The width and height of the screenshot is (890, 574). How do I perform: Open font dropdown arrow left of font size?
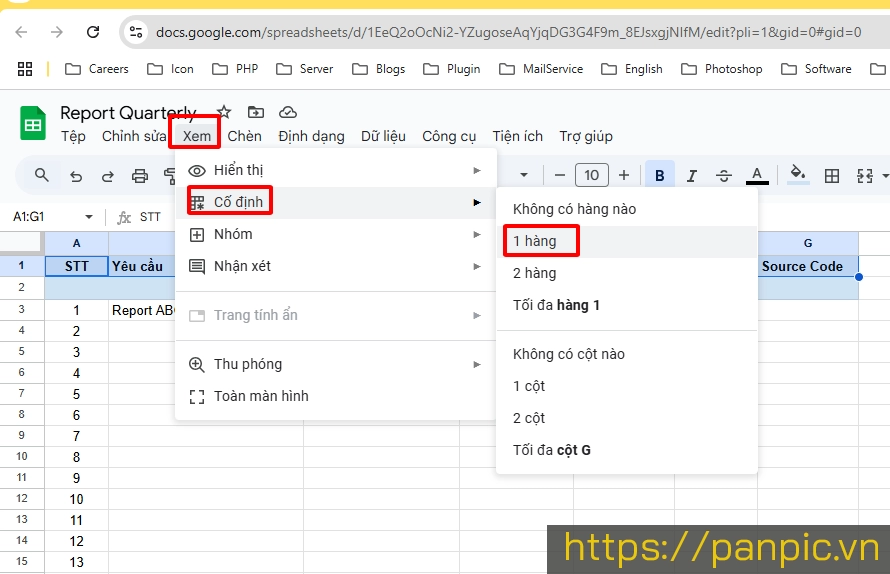coord(524,175)
